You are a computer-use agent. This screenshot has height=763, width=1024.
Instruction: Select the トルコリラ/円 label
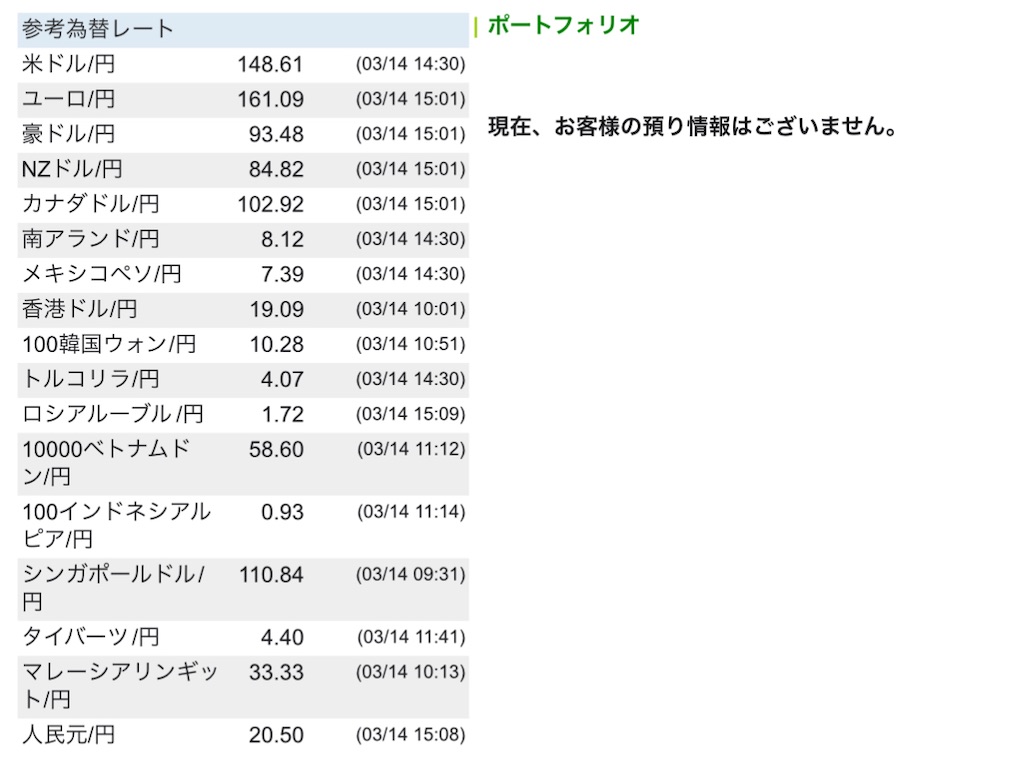coord(91,379)
